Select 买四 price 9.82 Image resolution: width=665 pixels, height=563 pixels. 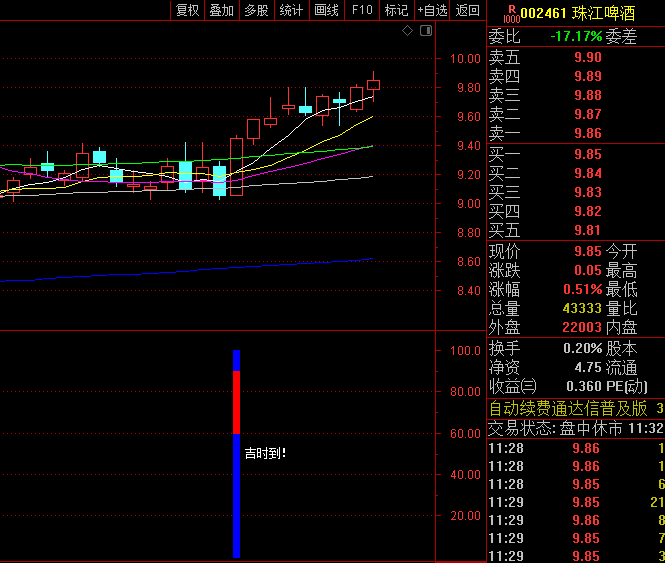588,211
